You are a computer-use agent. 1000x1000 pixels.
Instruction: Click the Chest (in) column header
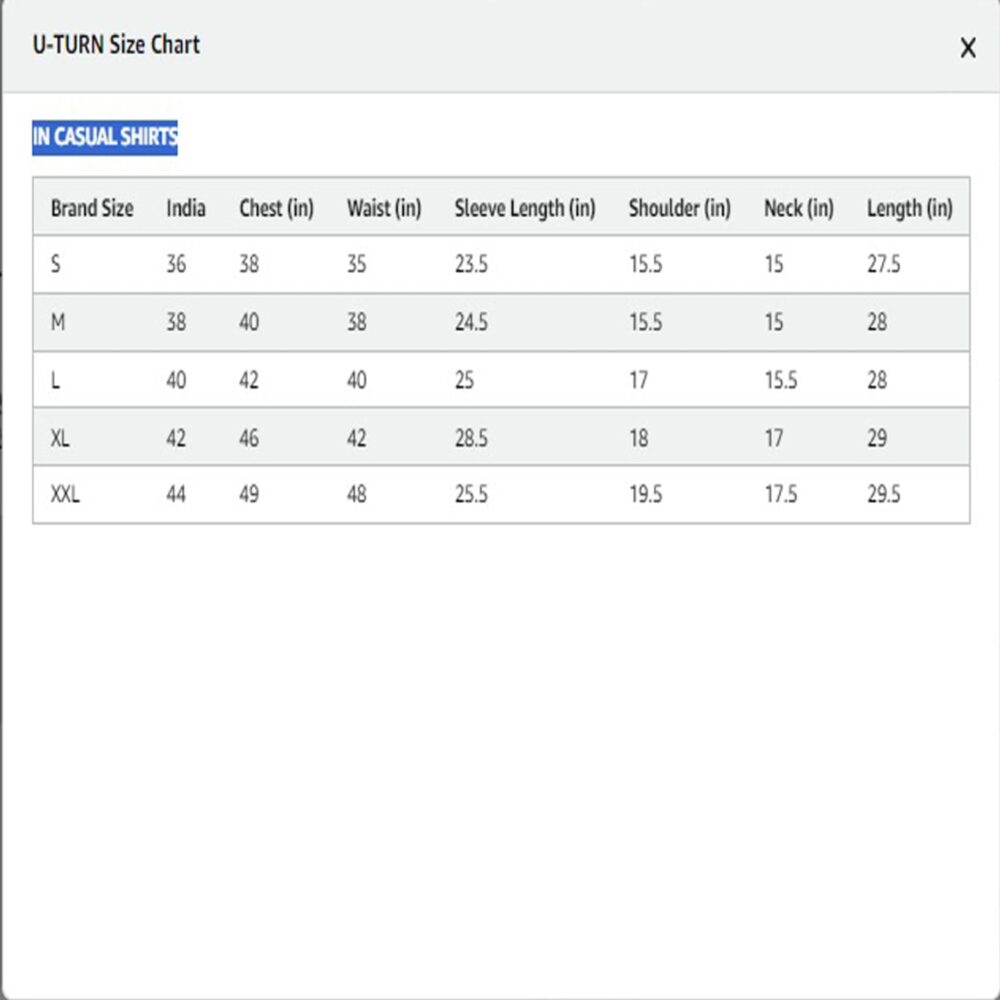click(x=276, y=208)
